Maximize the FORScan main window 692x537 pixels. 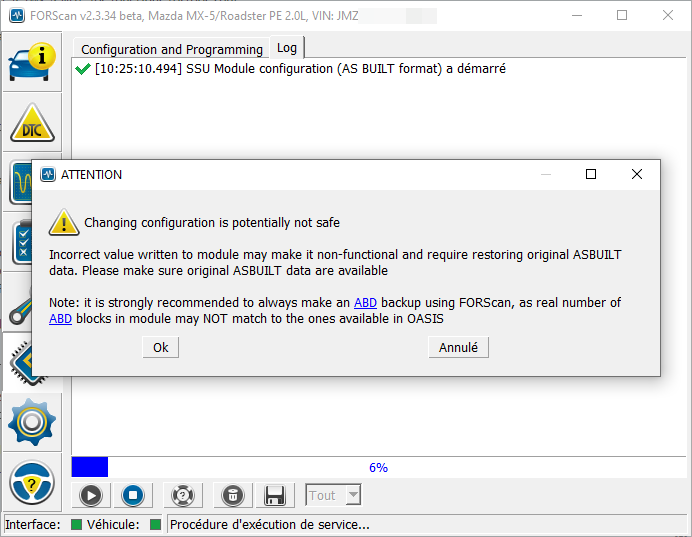(622, 15)
